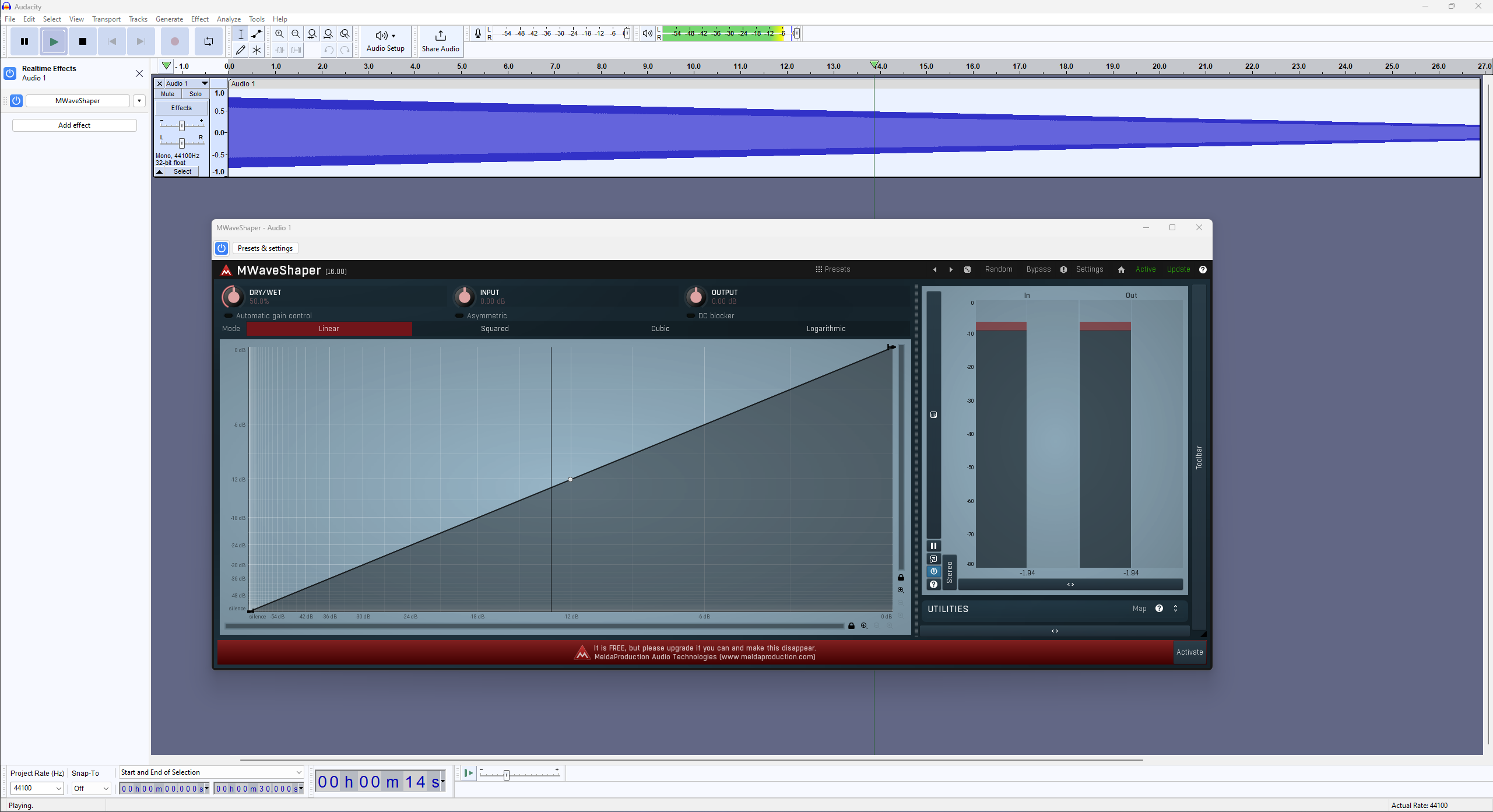The image size is (1493, 812).
Task: Adjust the track gain slider
Action: [181, 125]
